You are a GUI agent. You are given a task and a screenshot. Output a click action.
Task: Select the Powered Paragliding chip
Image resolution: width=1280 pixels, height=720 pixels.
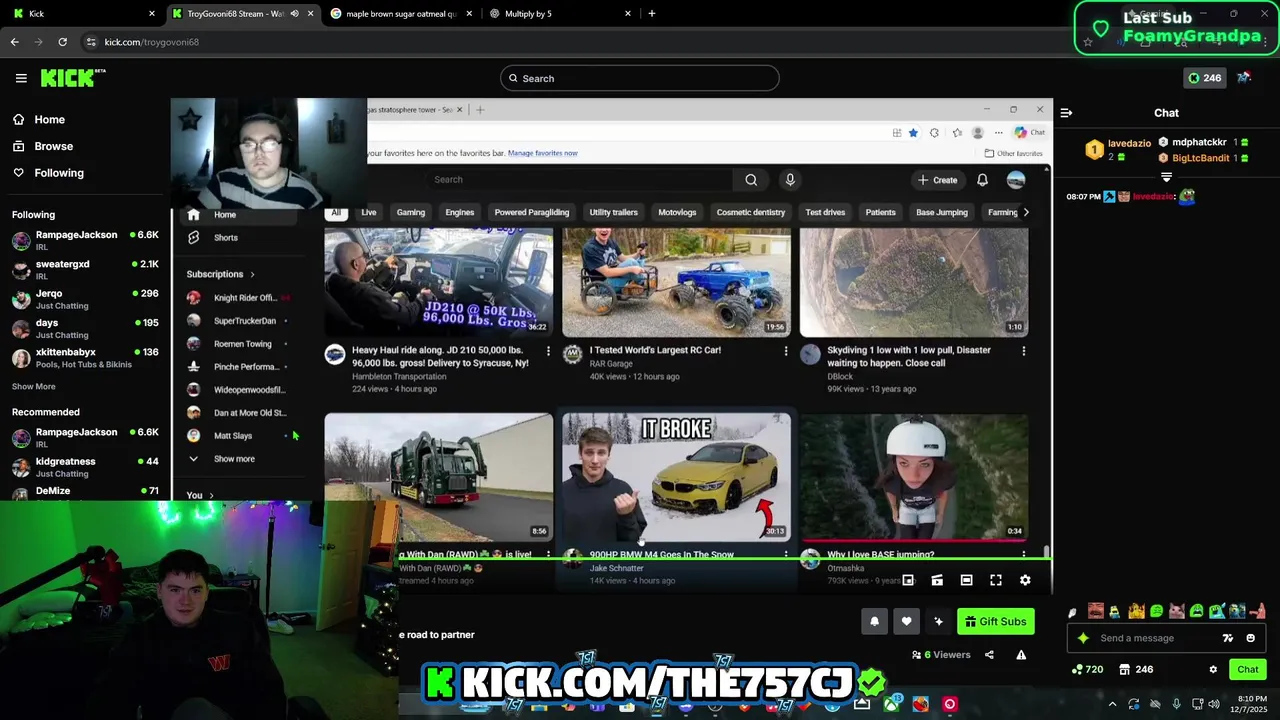pyautogui.click(x=532, y=212)
